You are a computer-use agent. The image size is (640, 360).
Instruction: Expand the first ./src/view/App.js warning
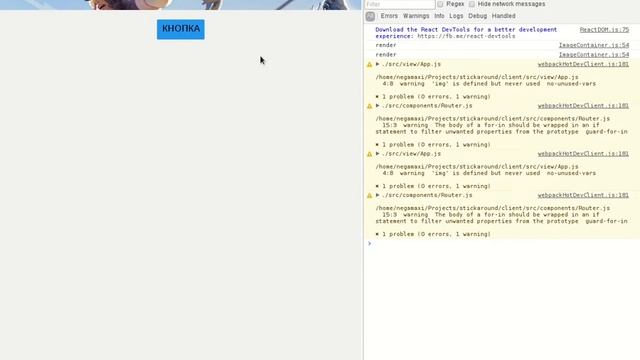378,64
